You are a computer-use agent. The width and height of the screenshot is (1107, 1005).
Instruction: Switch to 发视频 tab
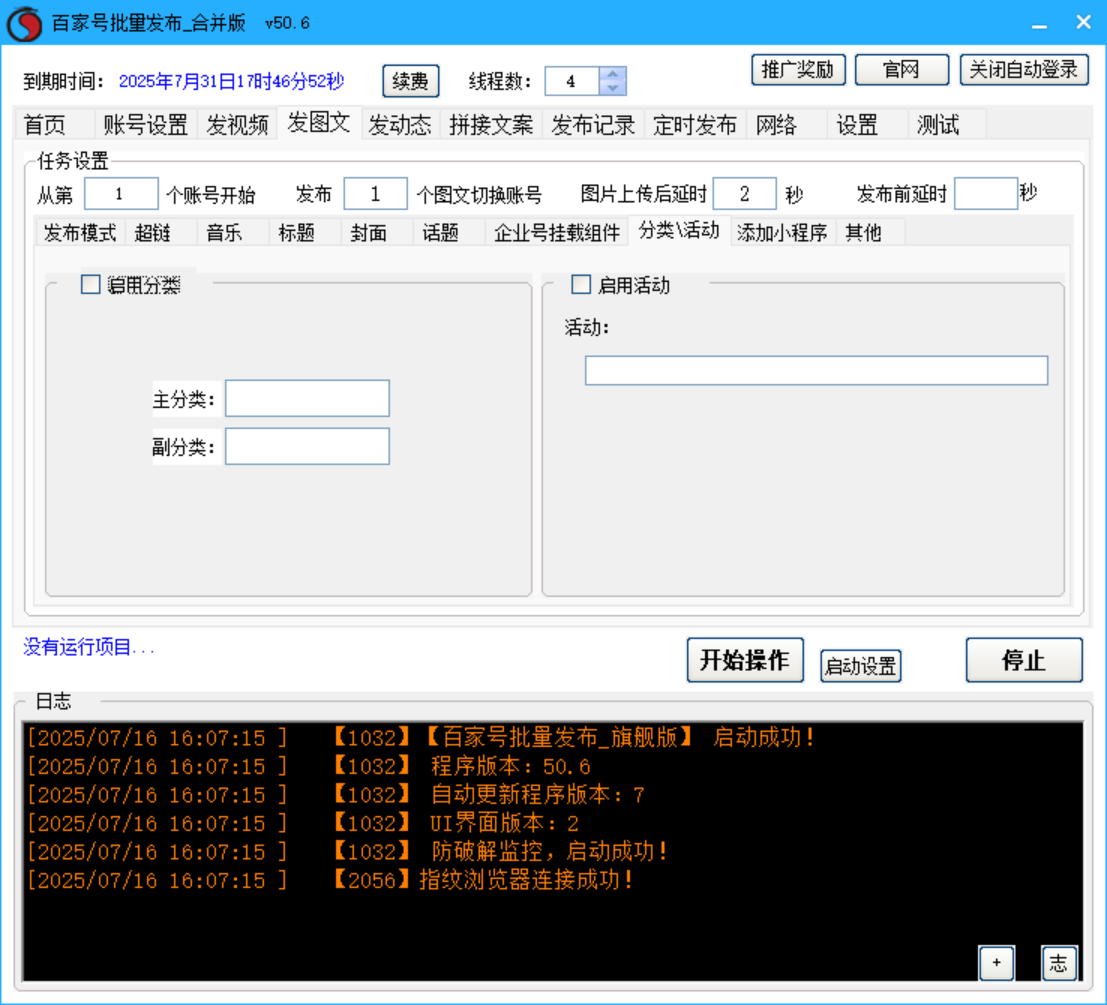tap(237, 125)
